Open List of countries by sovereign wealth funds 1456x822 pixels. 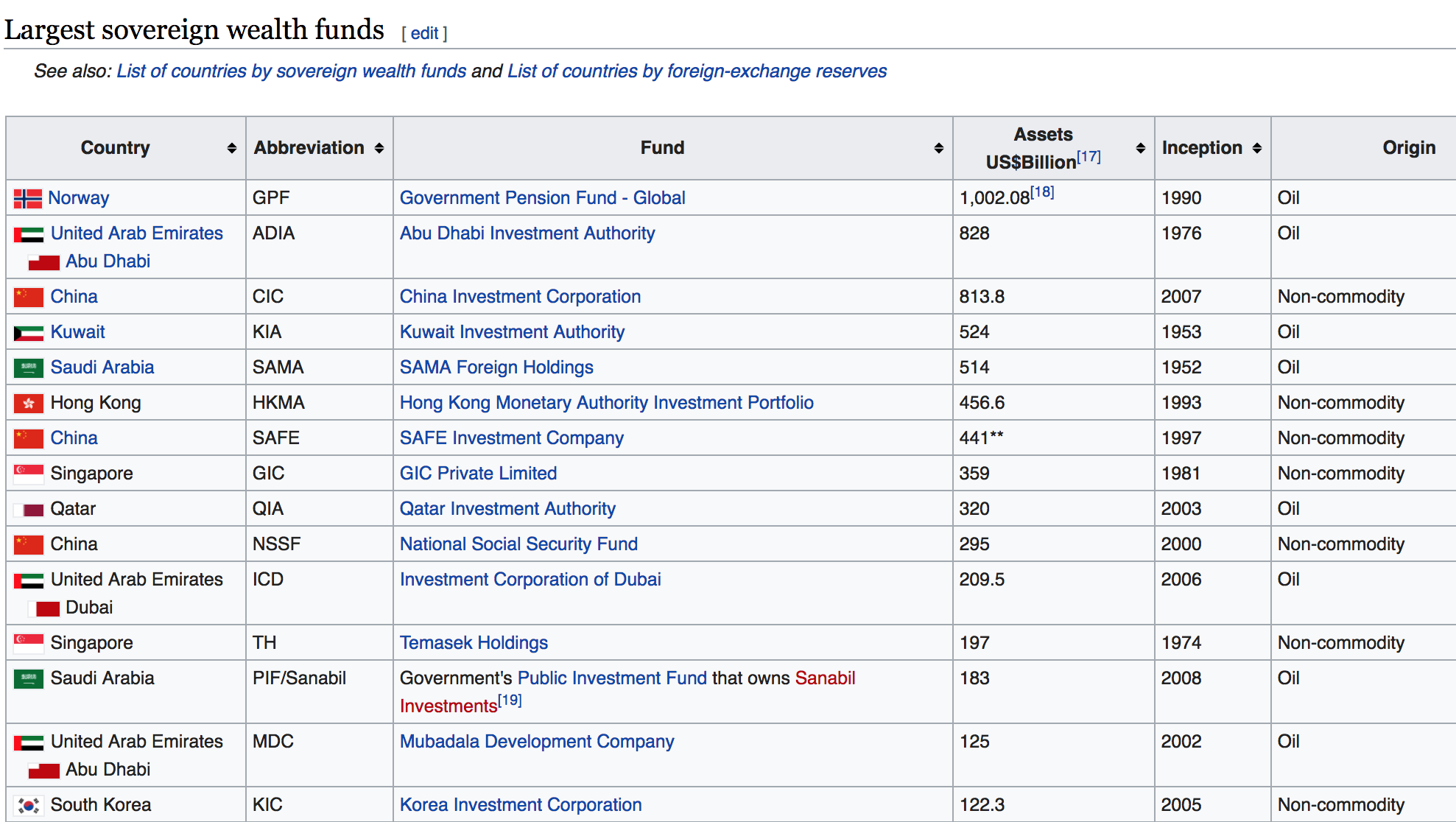coord(291,71)
